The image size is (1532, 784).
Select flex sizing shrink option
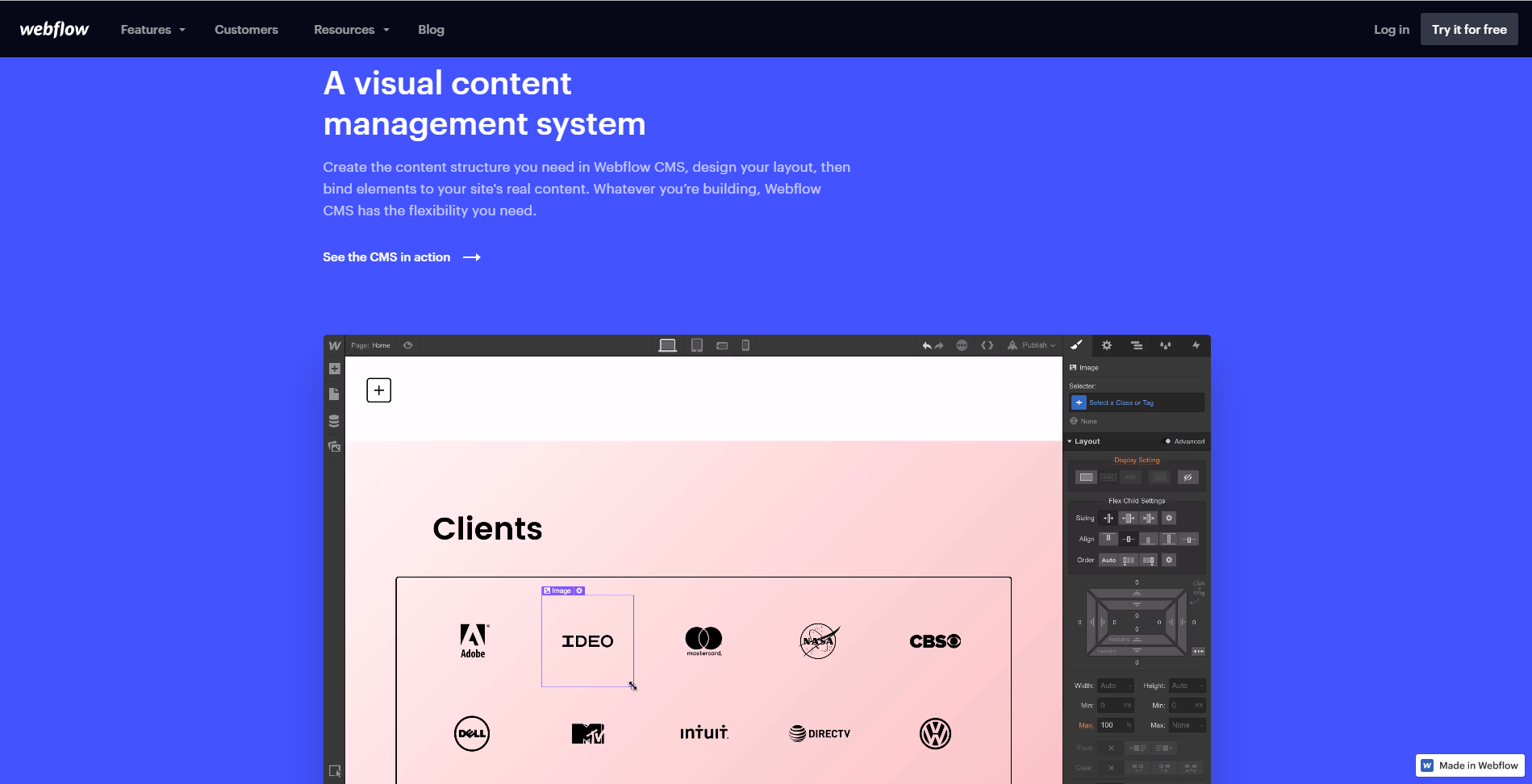[x=1108, y=518]
